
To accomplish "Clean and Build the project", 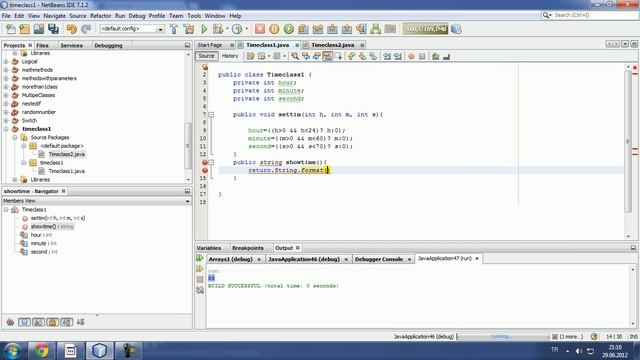I will tap(189, 29).
